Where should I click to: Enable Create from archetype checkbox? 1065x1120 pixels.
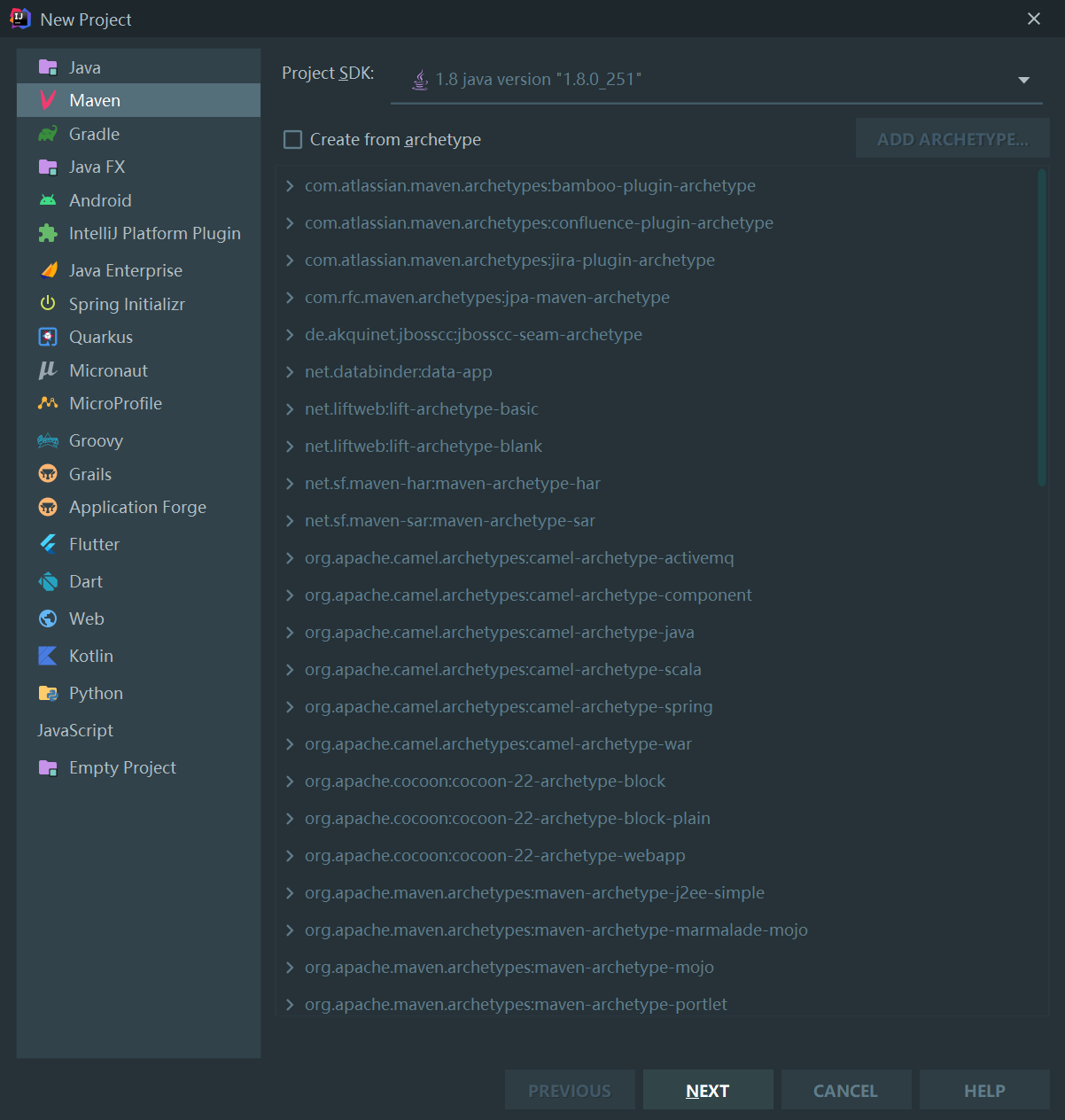292,139
